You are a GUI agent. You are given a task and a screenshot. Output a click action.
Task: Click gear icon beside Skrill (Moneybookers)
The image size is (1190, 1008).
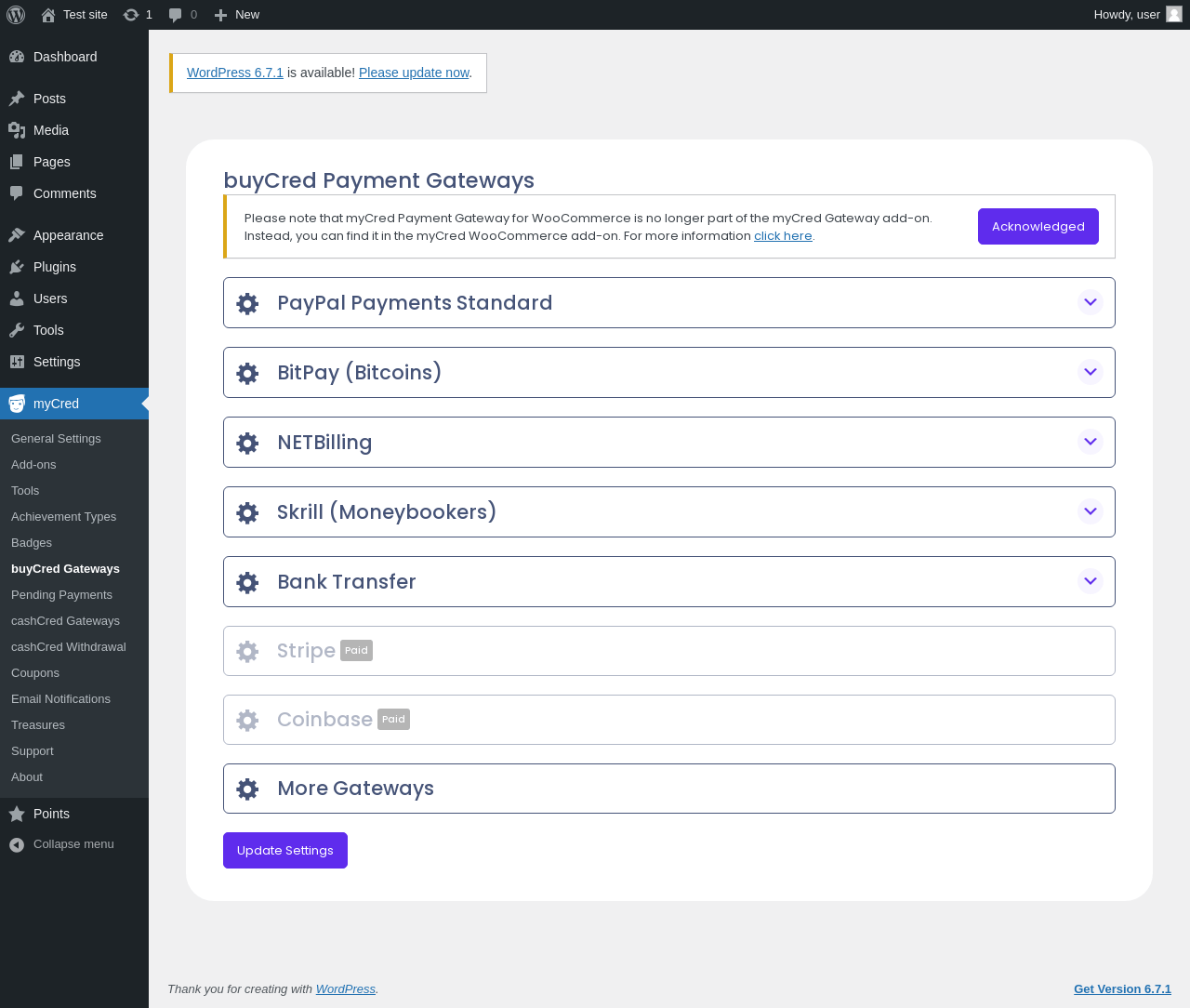pyautogui.click(x=247, y=512)
